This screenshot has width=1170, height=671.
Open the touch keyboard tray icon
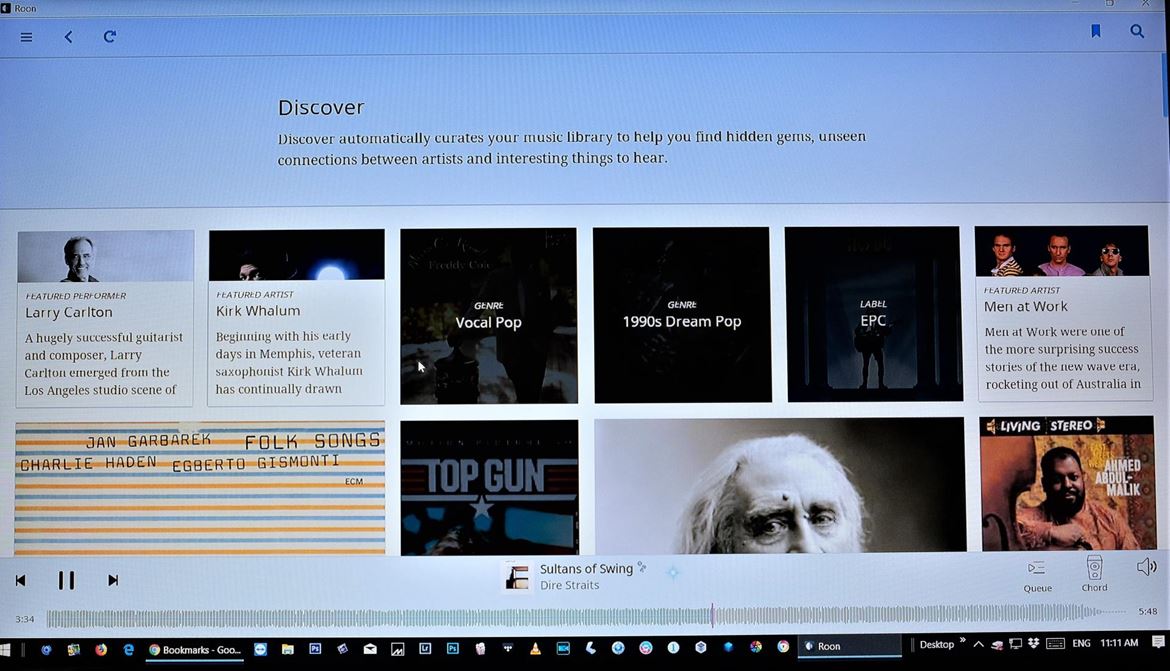click(1055, 643)
